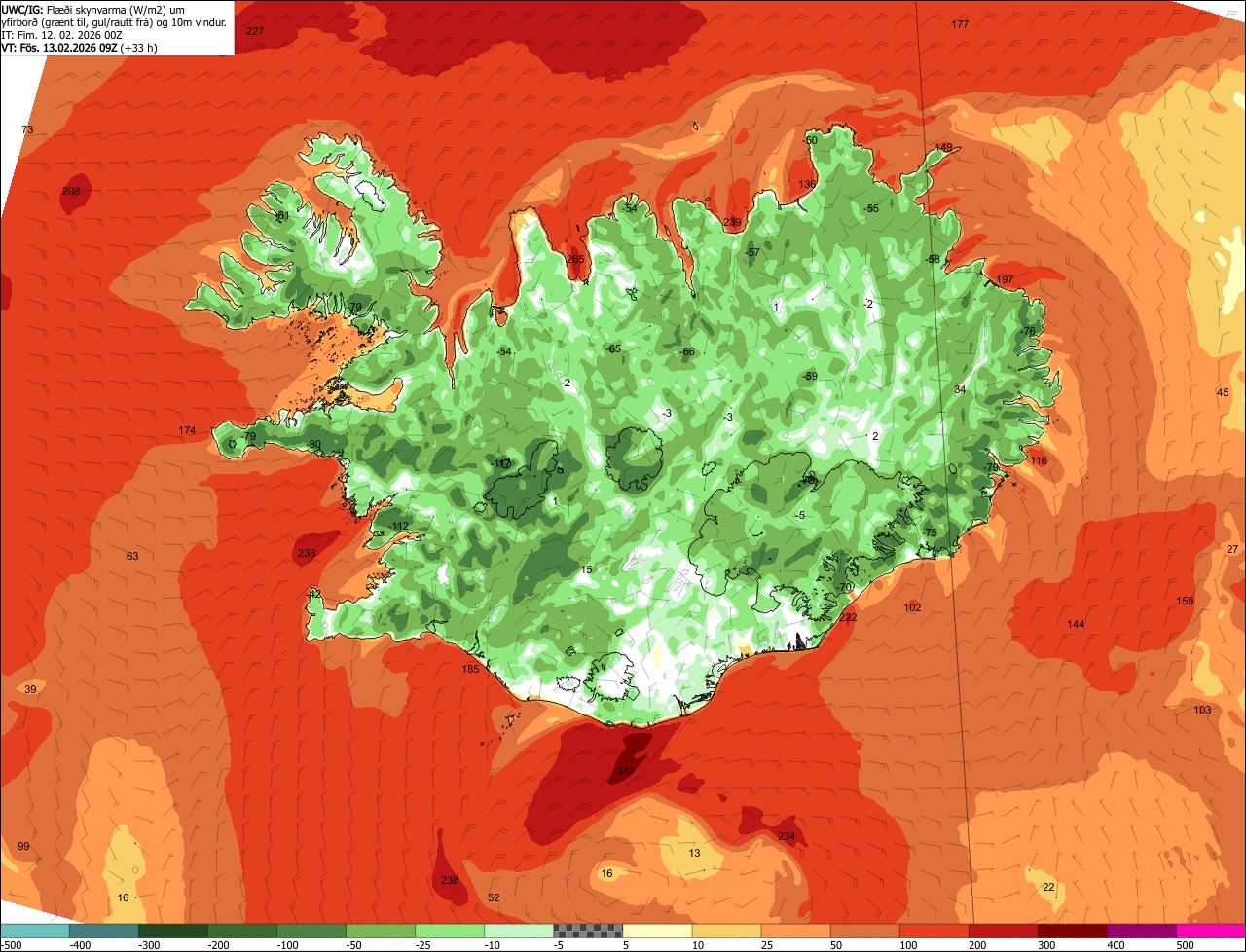
Task: Click the map value "52" near the bottom
Action: (x=494, y=897)
